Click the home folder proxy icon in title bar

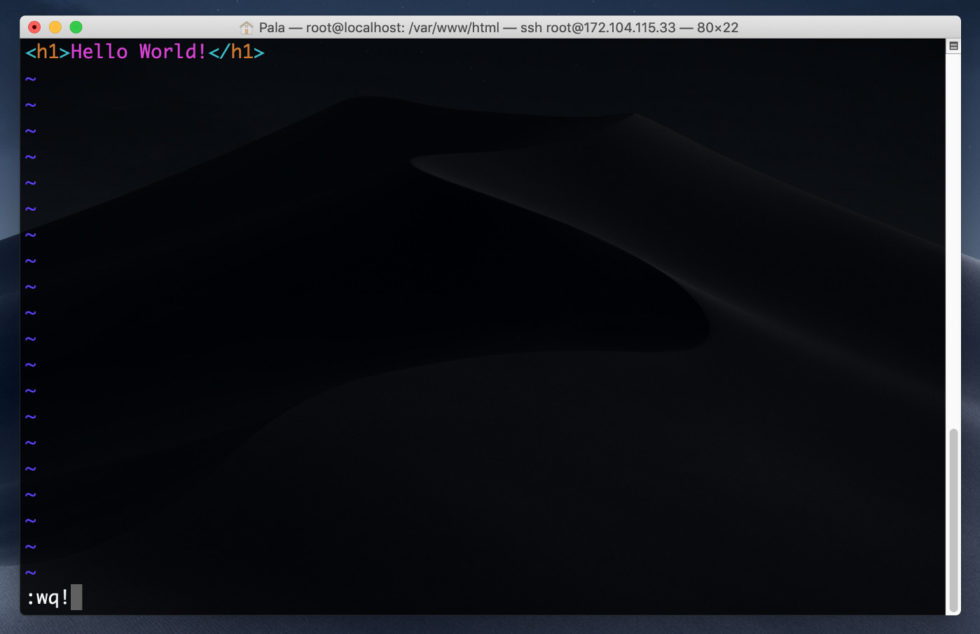pos(247,27)
